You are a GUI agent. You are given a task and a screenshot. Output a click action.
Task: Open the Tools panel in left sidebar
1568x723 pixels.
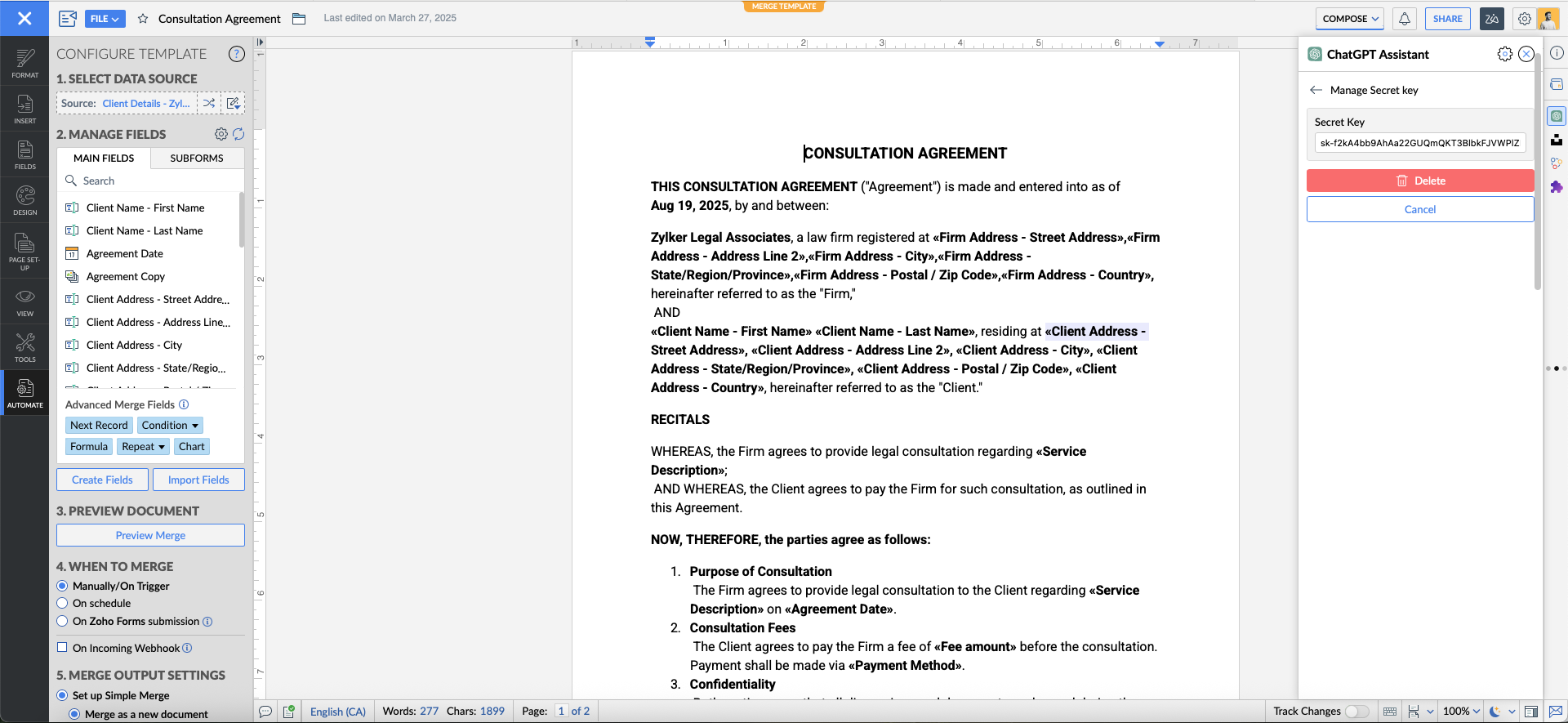click(24, 347)
